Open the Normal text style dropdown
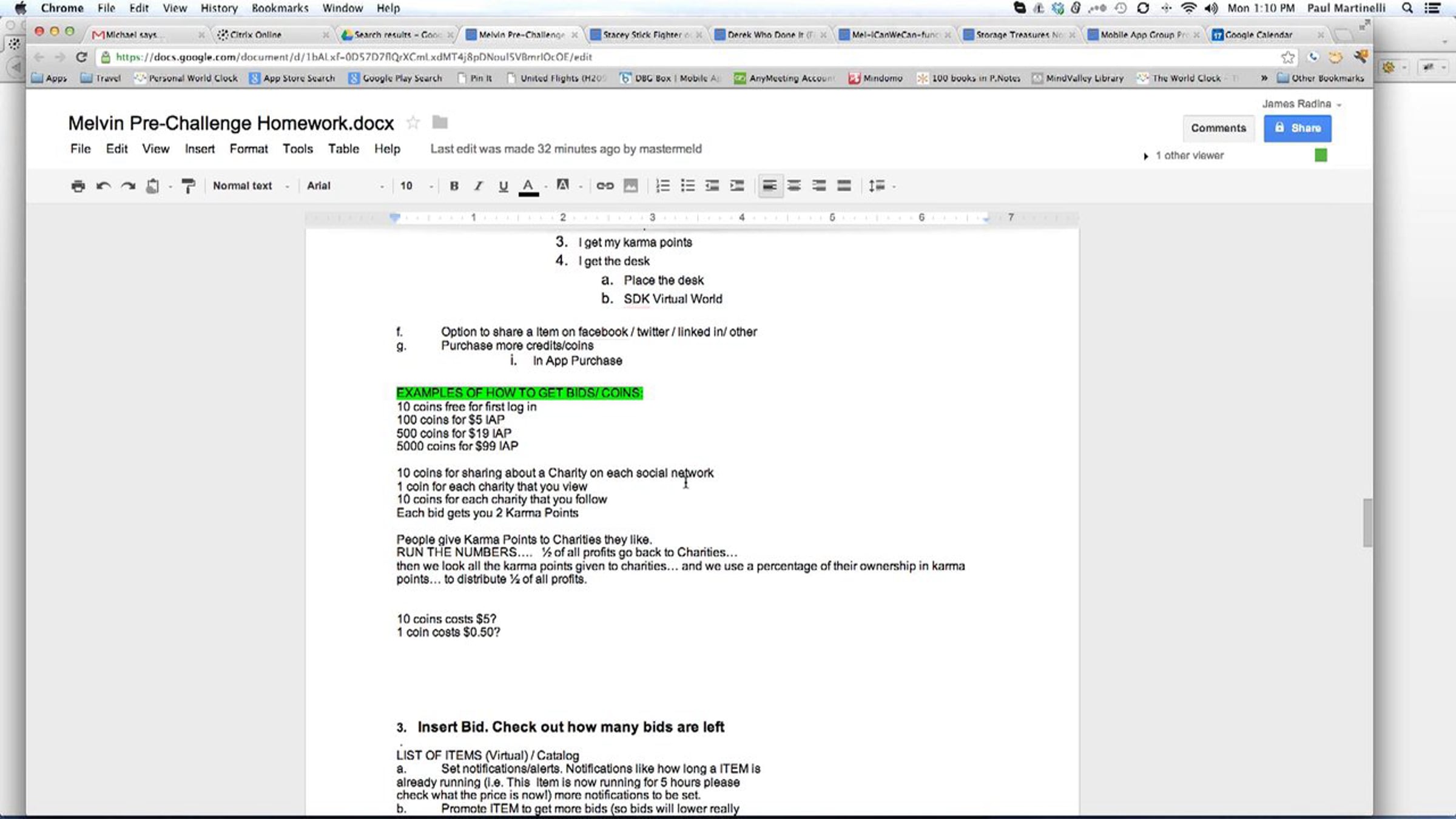1456x819 pixels. (251, 186)
